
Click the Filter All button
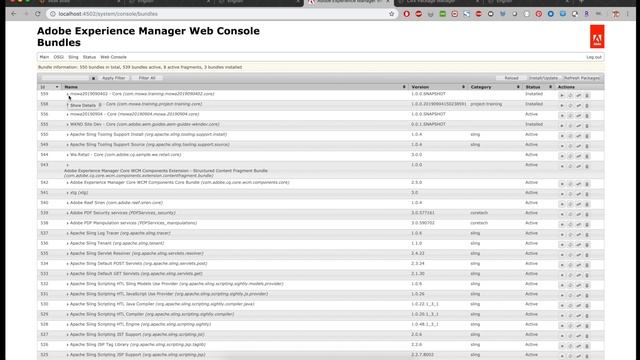[x=147, y=78]
